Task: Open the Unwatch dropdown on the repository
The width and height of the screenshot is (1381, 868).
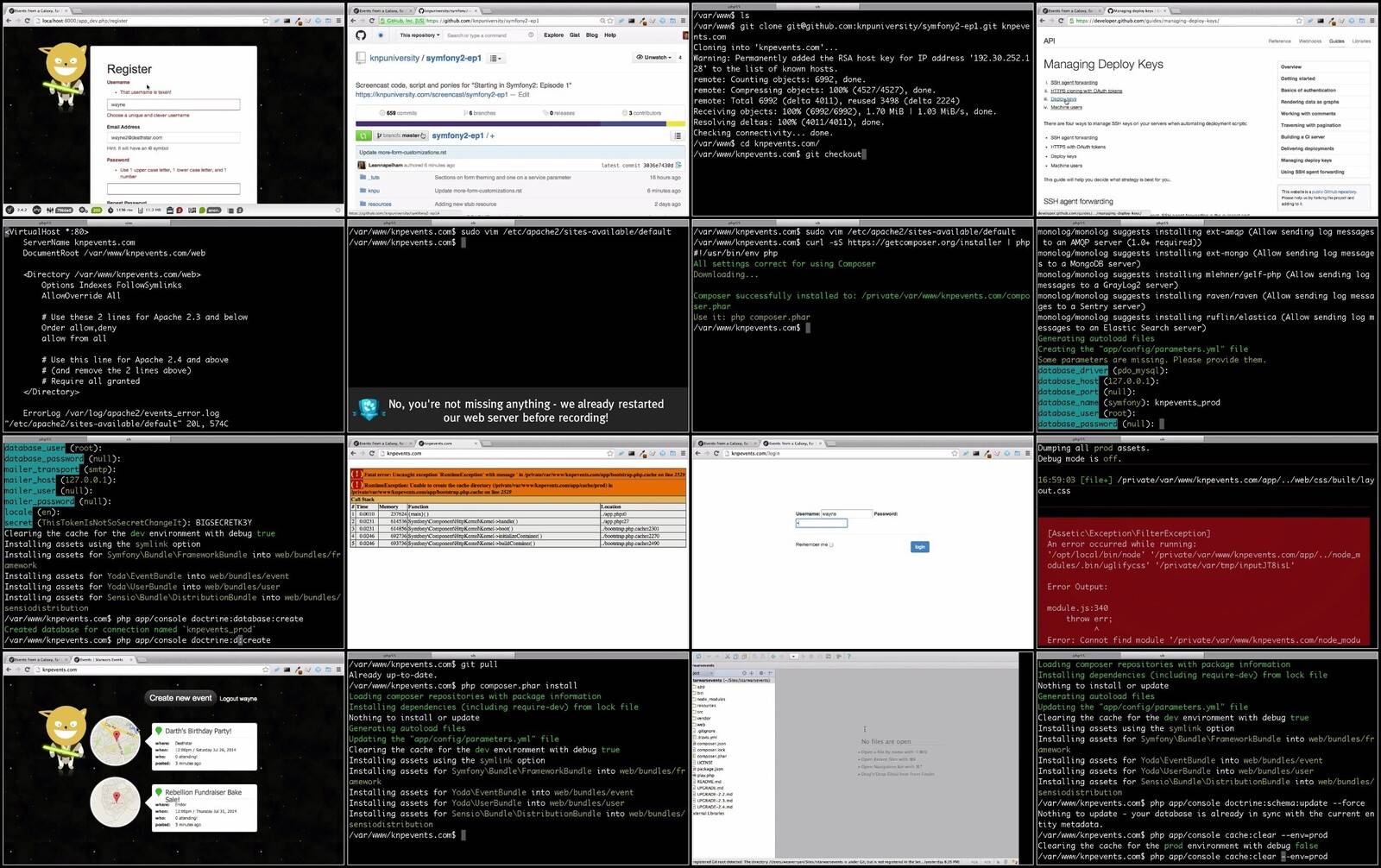Action: (655, 58)
